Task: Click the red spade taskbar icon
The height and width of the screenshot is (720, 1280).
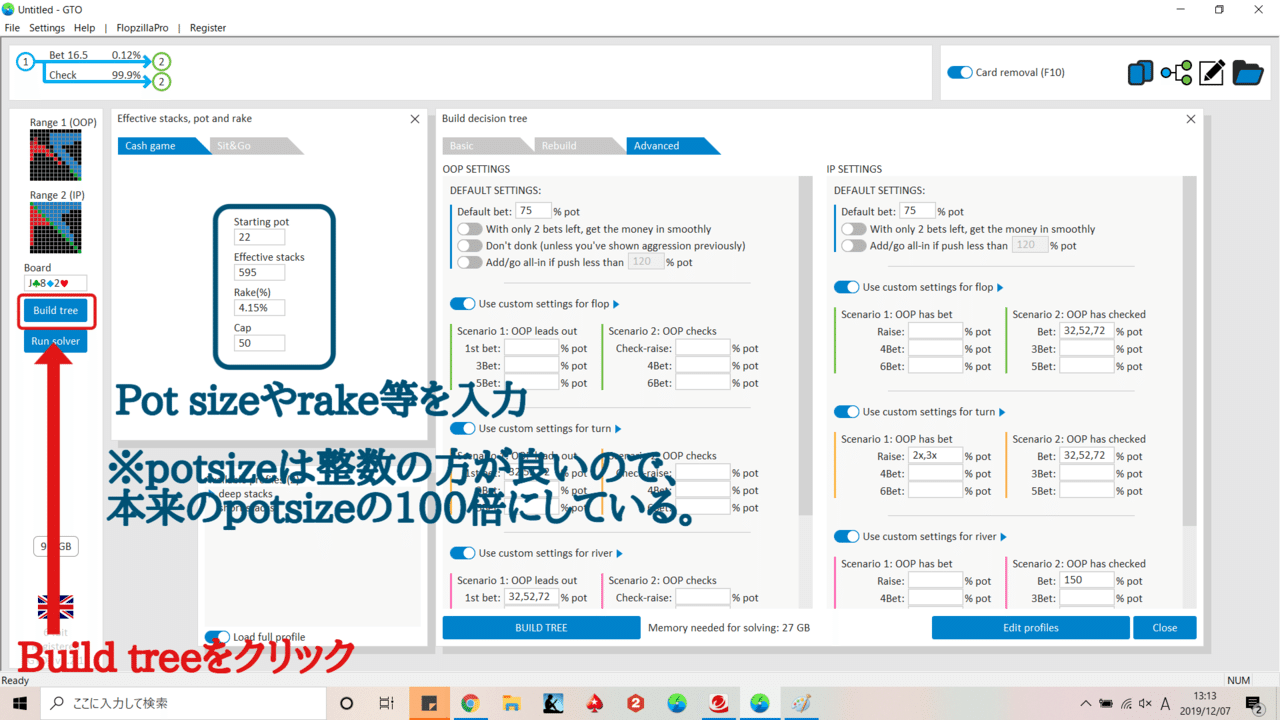Action: [595, 703]
